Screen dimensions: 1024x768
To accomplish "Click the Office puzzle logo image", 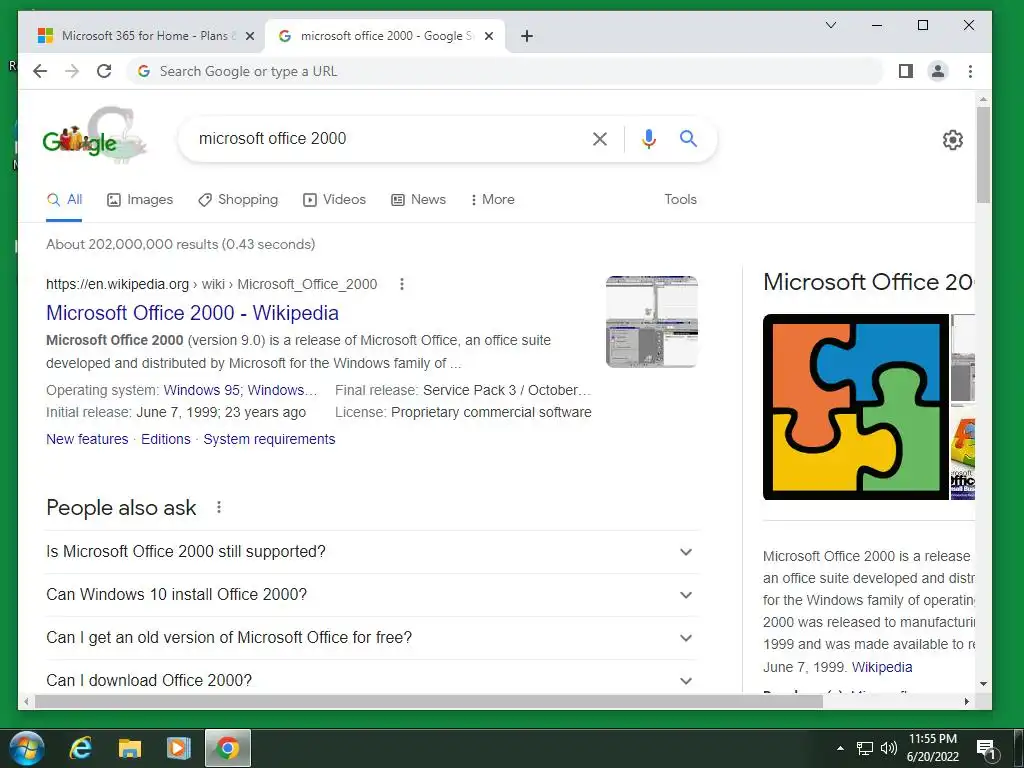I will tap(856, 407).
